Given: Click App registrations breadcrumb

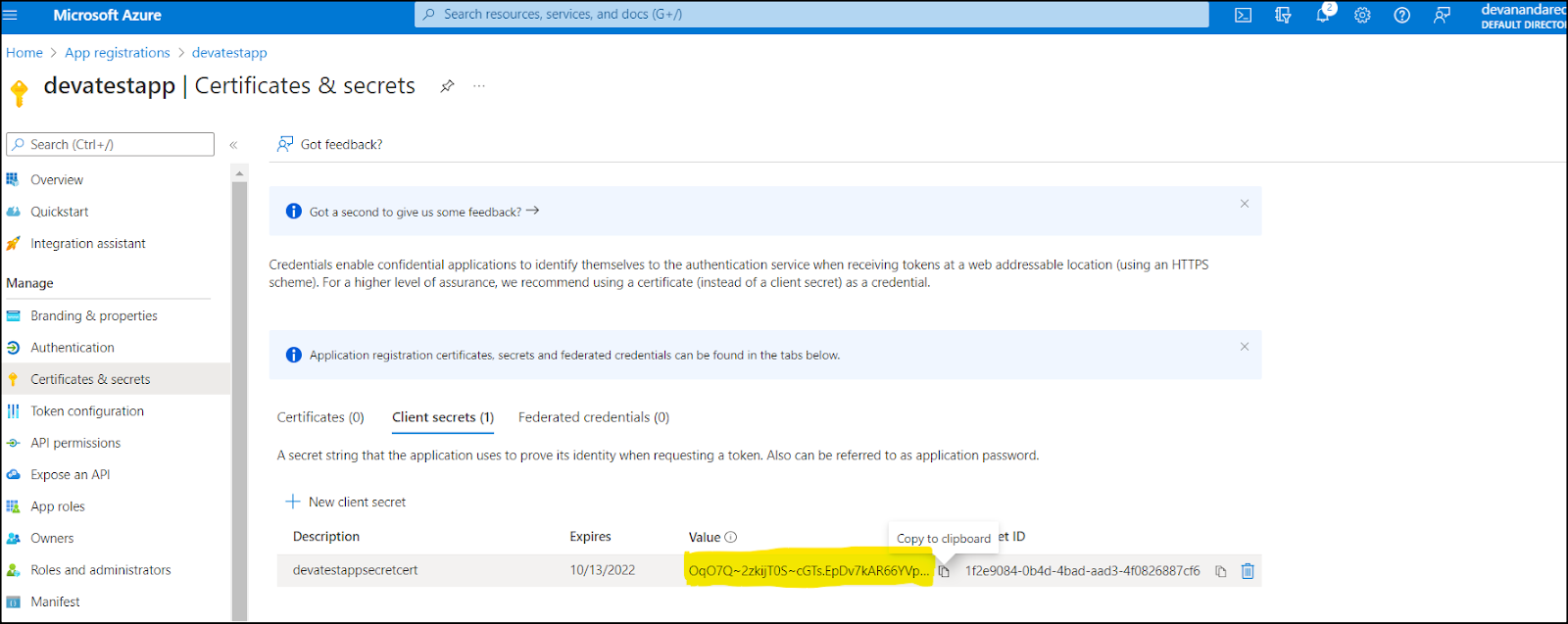Looking at the screenshot, I should pos(118,53).
